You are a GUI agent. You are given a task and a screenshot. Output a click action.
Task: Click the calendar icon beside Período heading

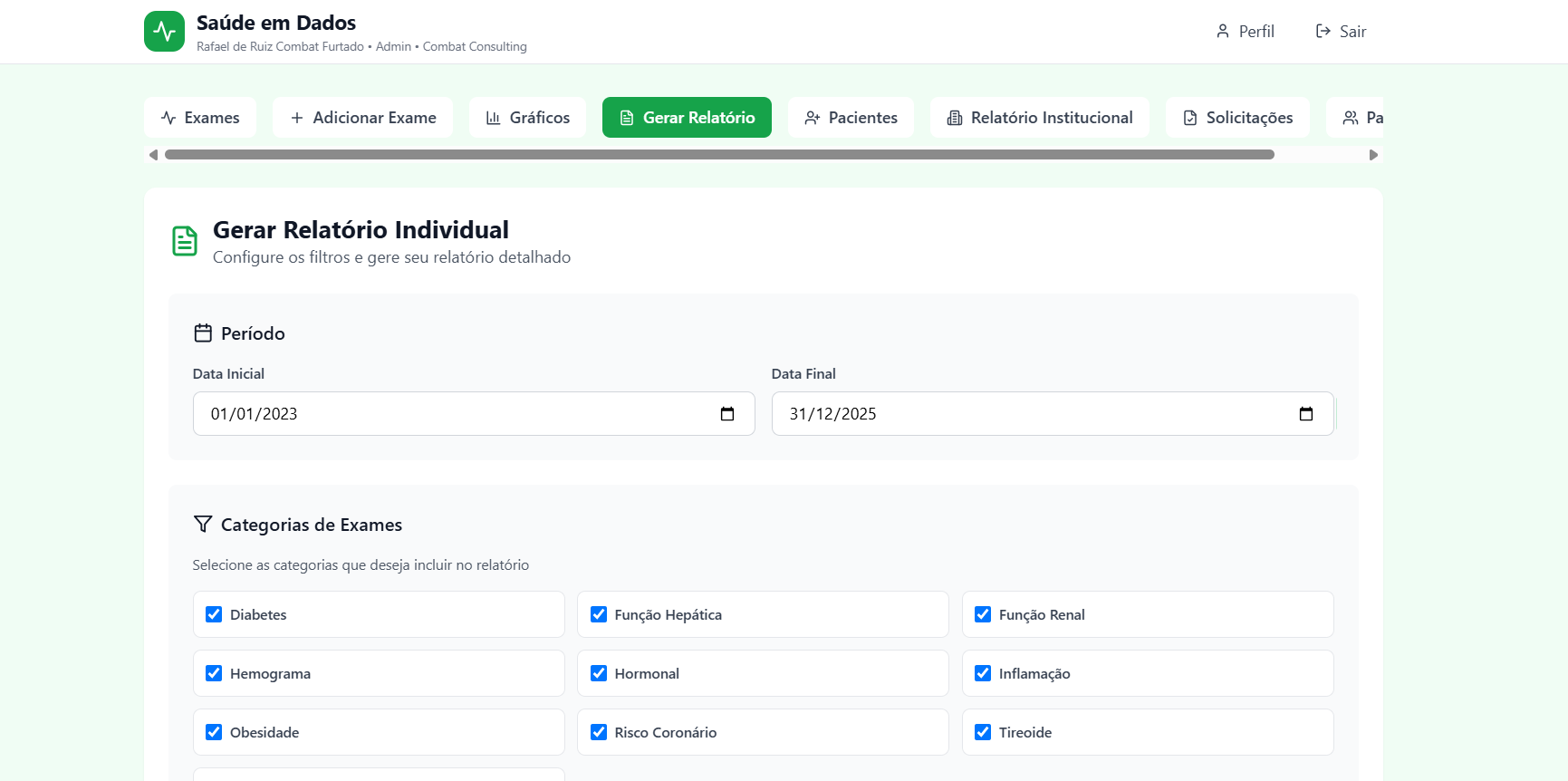(203, 333)
